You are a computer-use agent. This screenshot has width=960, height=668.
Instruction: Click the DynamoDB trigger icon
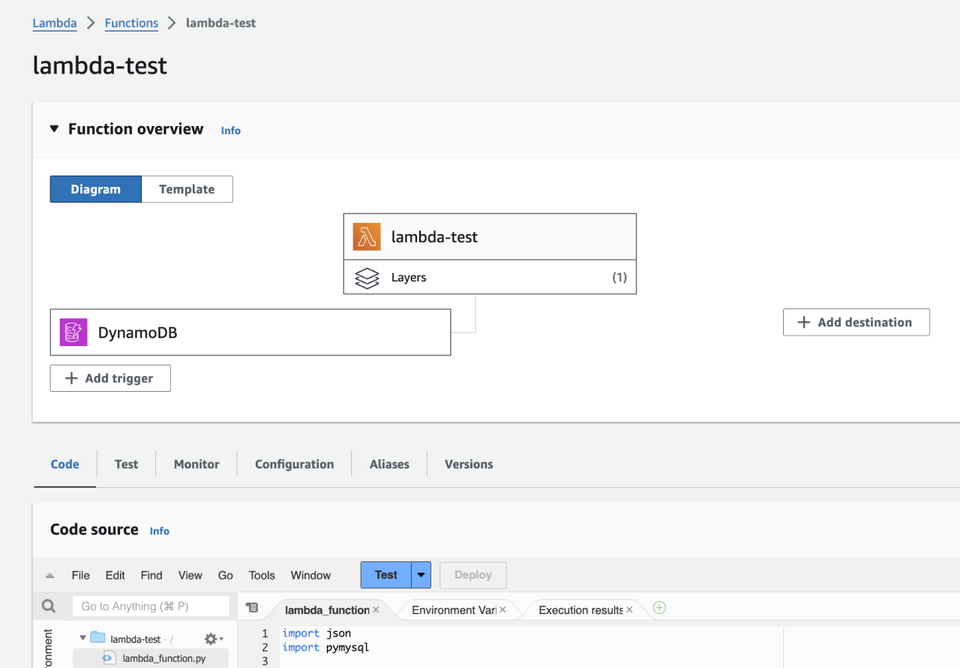pos(71,331)
